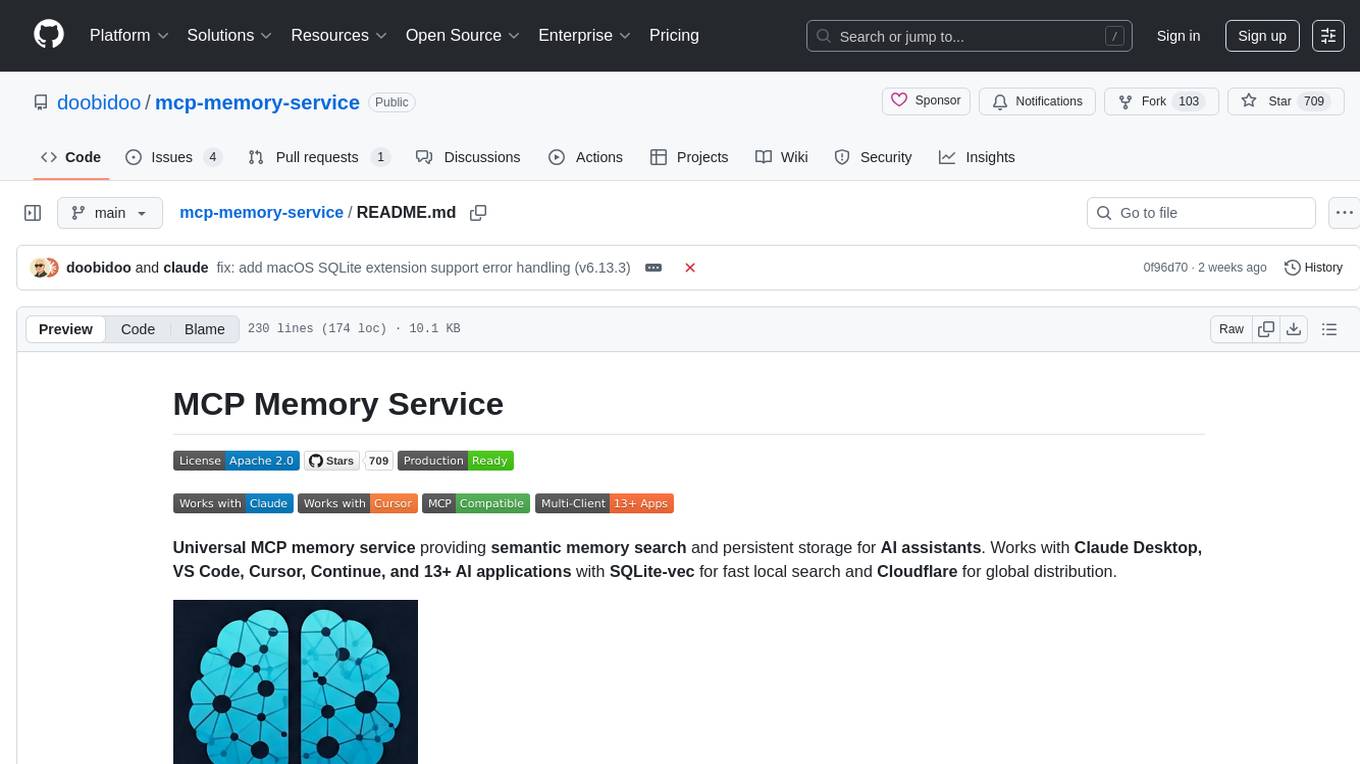Expand the Open Source menu
Screen dimensions: 1360x764
463,35
